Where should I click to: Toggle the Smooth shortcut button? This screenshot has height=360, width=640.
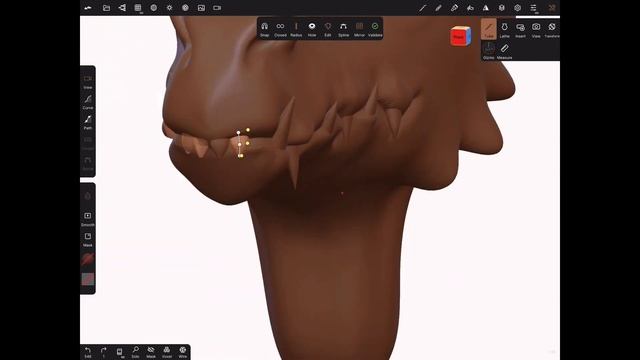88,219
